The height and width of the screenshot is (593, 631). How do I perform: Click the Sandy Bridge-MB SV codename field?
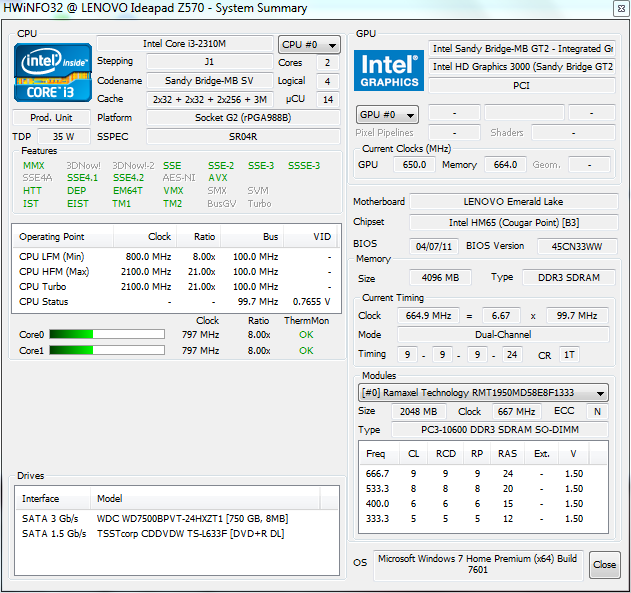(210, 81)
